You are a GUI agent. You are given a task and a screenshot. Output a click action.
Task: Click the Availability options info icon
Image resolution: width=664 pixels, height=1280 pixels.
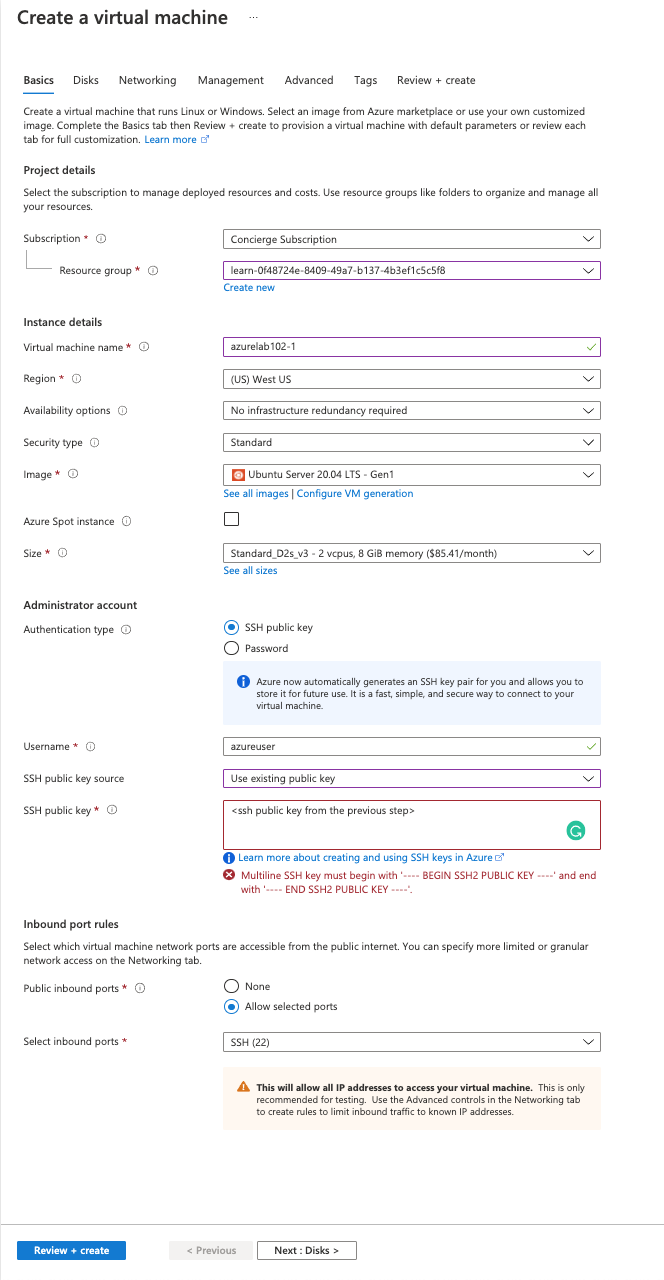click(122, 411)
